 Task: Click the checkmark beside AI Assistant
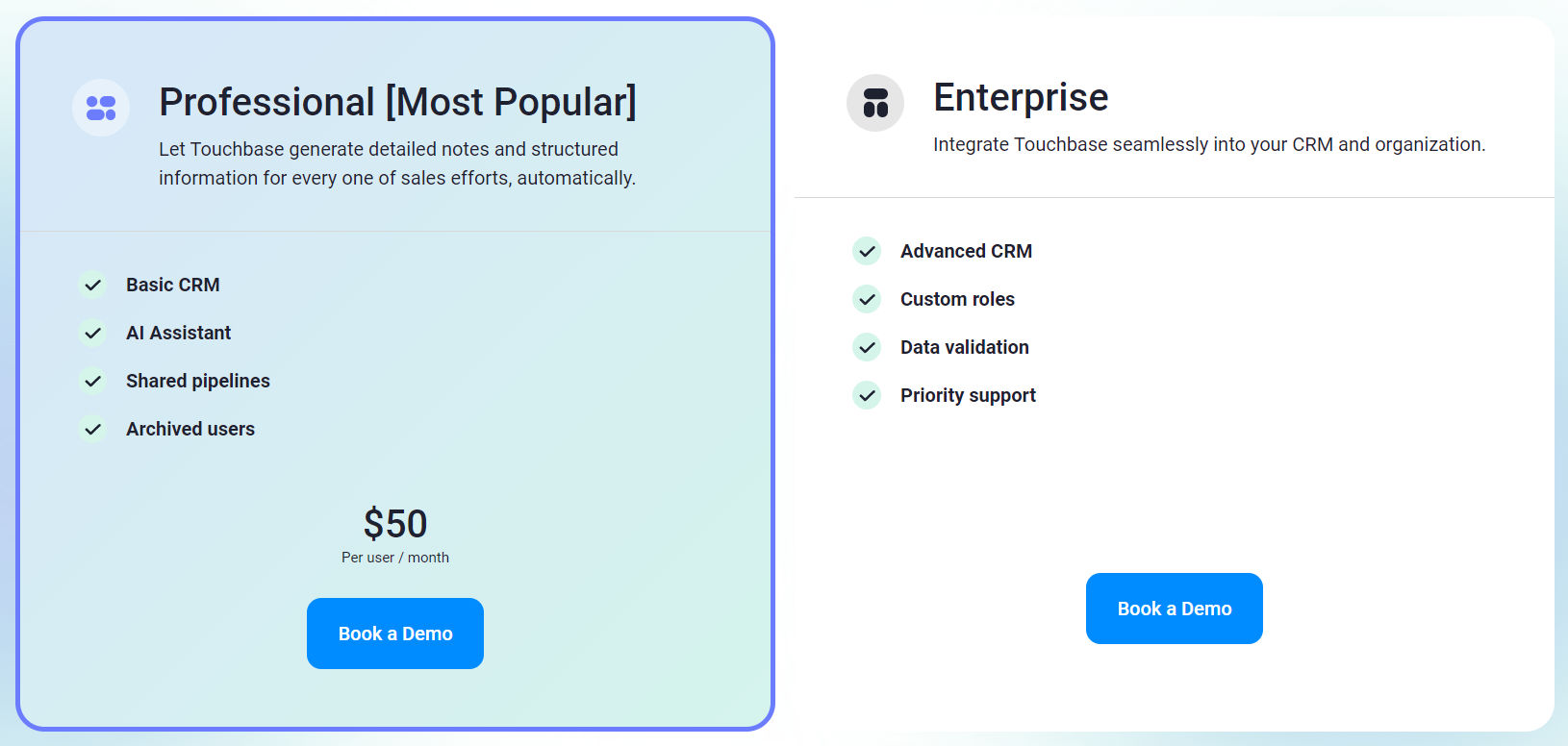(92, 333)
